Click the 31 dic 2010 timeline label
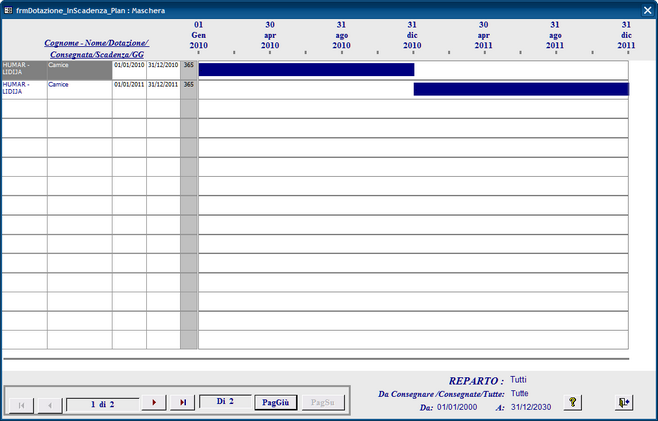 412,35
